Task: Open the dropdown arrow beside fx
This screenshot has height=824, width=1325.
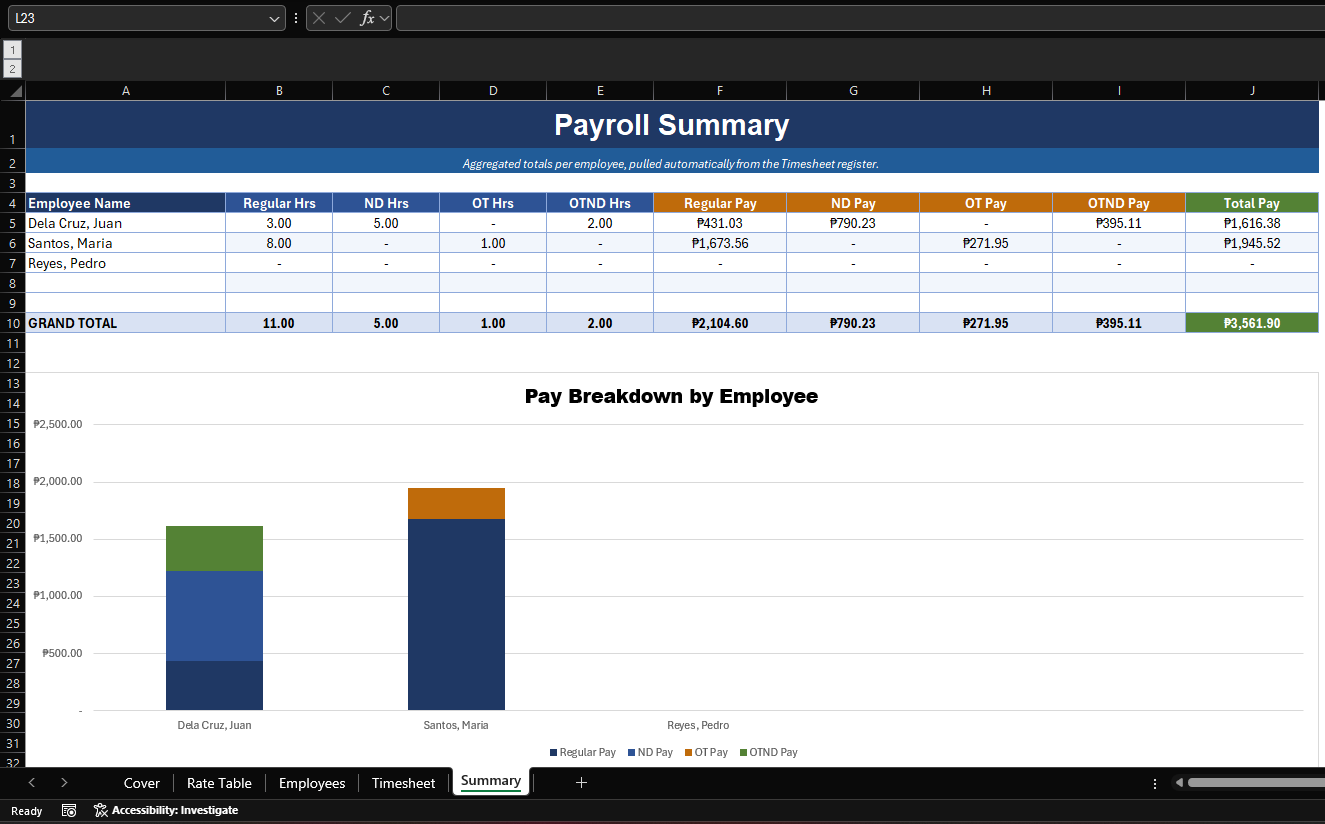Action: pos(385,18)
